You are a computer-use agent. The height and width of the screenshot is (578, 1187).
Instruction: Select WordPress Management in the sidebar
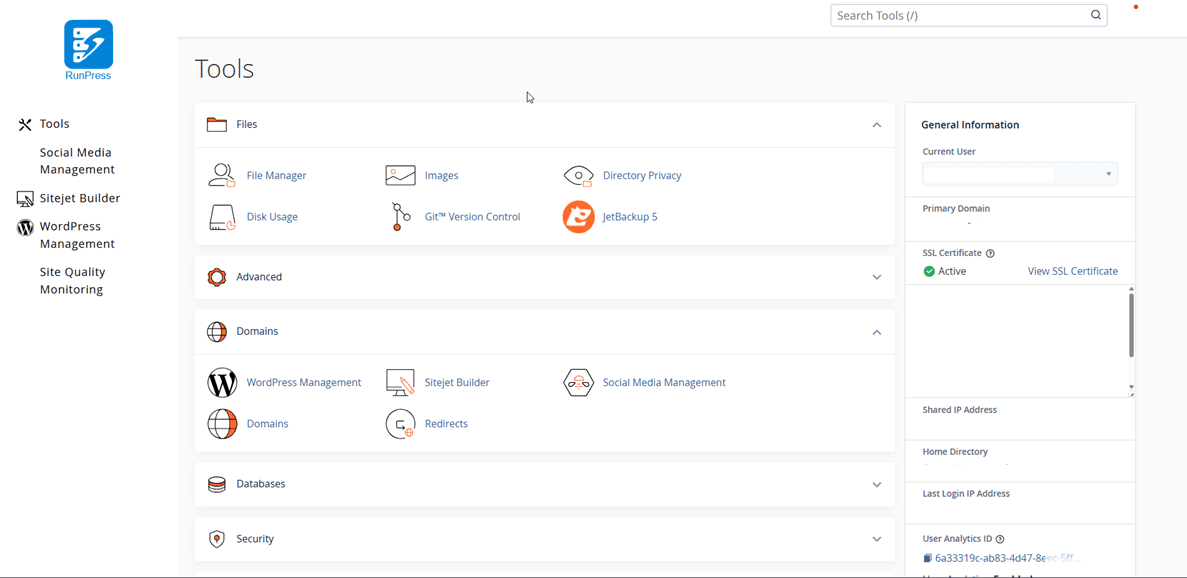coord(77,235)
